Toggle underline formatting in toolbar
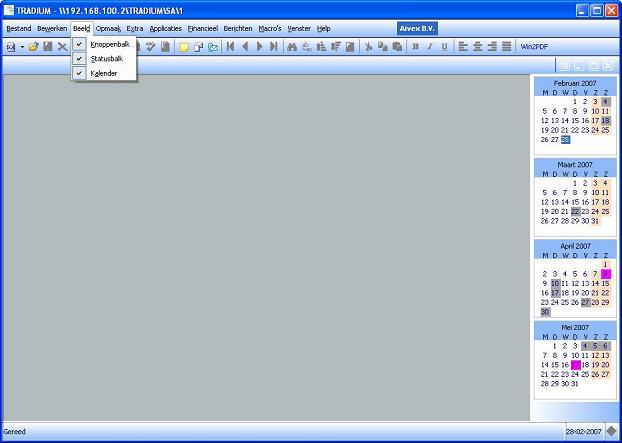The width and height of the screenshot is (622, 443). (x=444, y=47)
